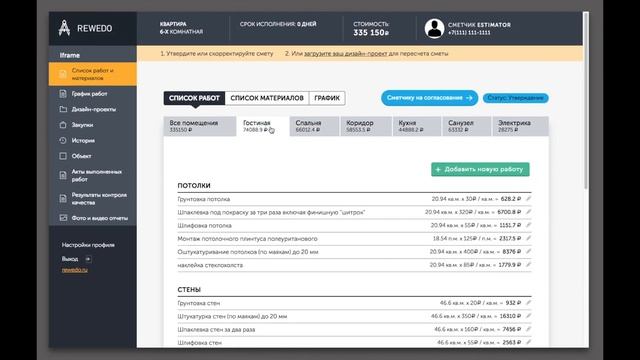This screenshot has width=640, height=360.
Task: Click the shopping bag icon beside Закупки
Action: pos(63,125)
